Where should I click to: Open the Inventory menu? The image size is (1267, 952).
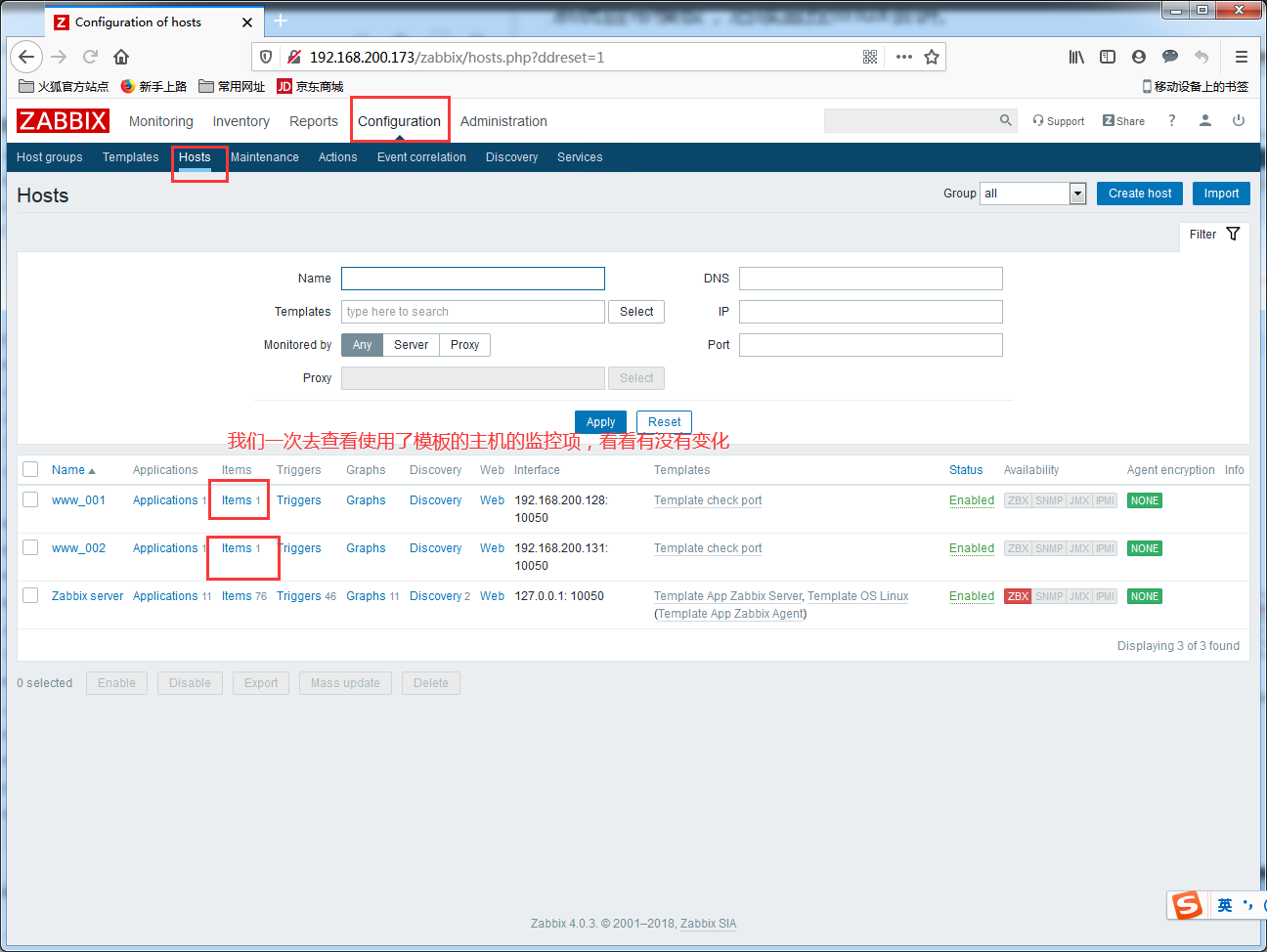click(241, 121)
